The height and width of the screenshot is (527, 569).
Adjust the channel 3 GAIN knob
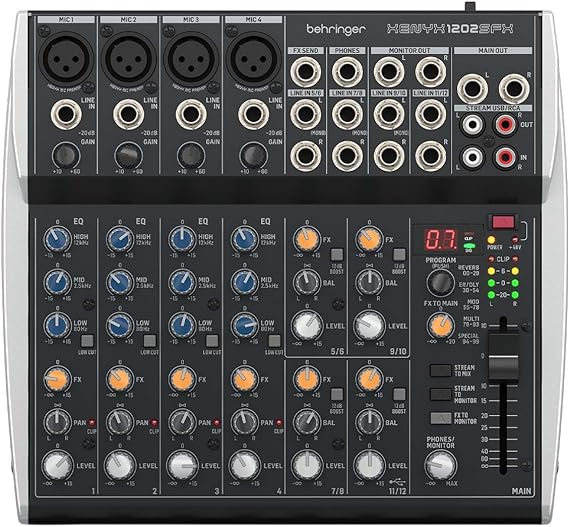(191, 156)
